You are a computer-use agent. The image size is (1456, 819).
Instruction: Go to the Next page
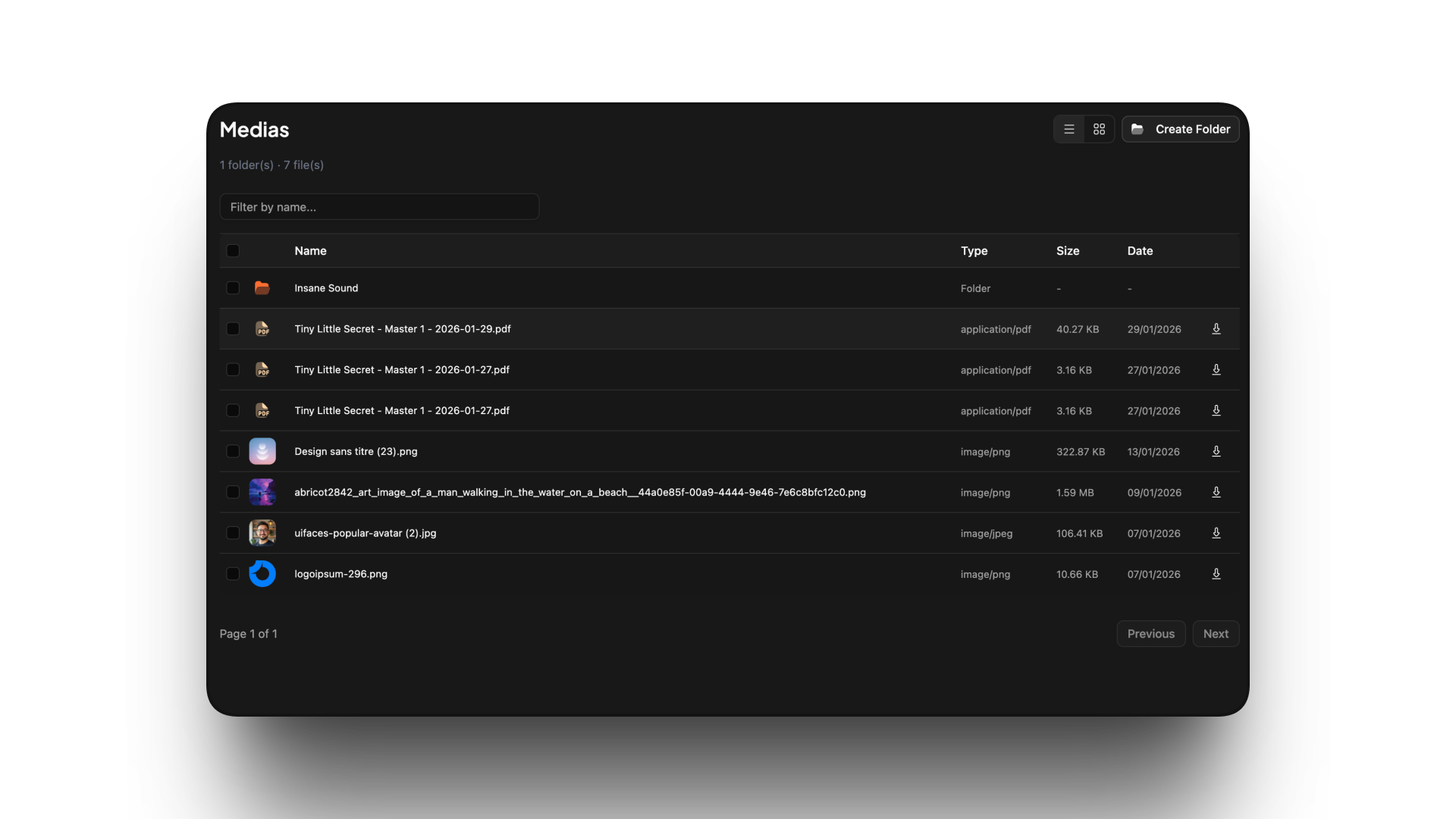1215,634
